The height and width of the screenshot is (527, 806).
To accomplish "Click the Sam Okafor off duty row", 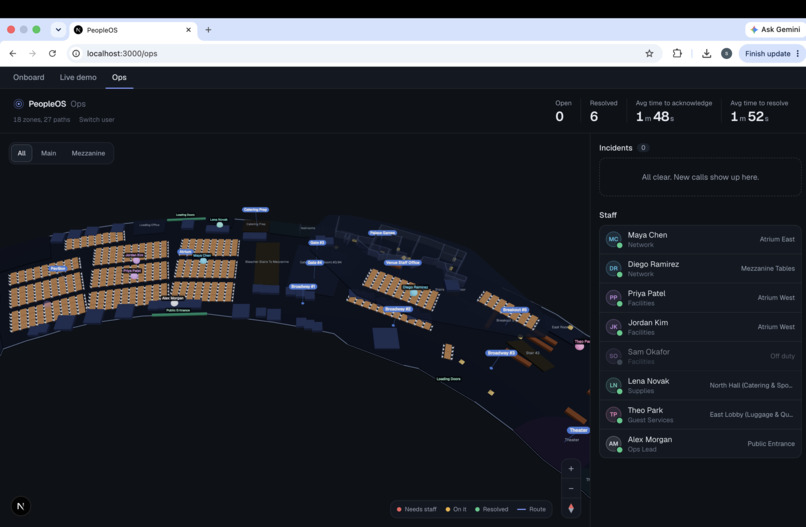I will point(700,356).
